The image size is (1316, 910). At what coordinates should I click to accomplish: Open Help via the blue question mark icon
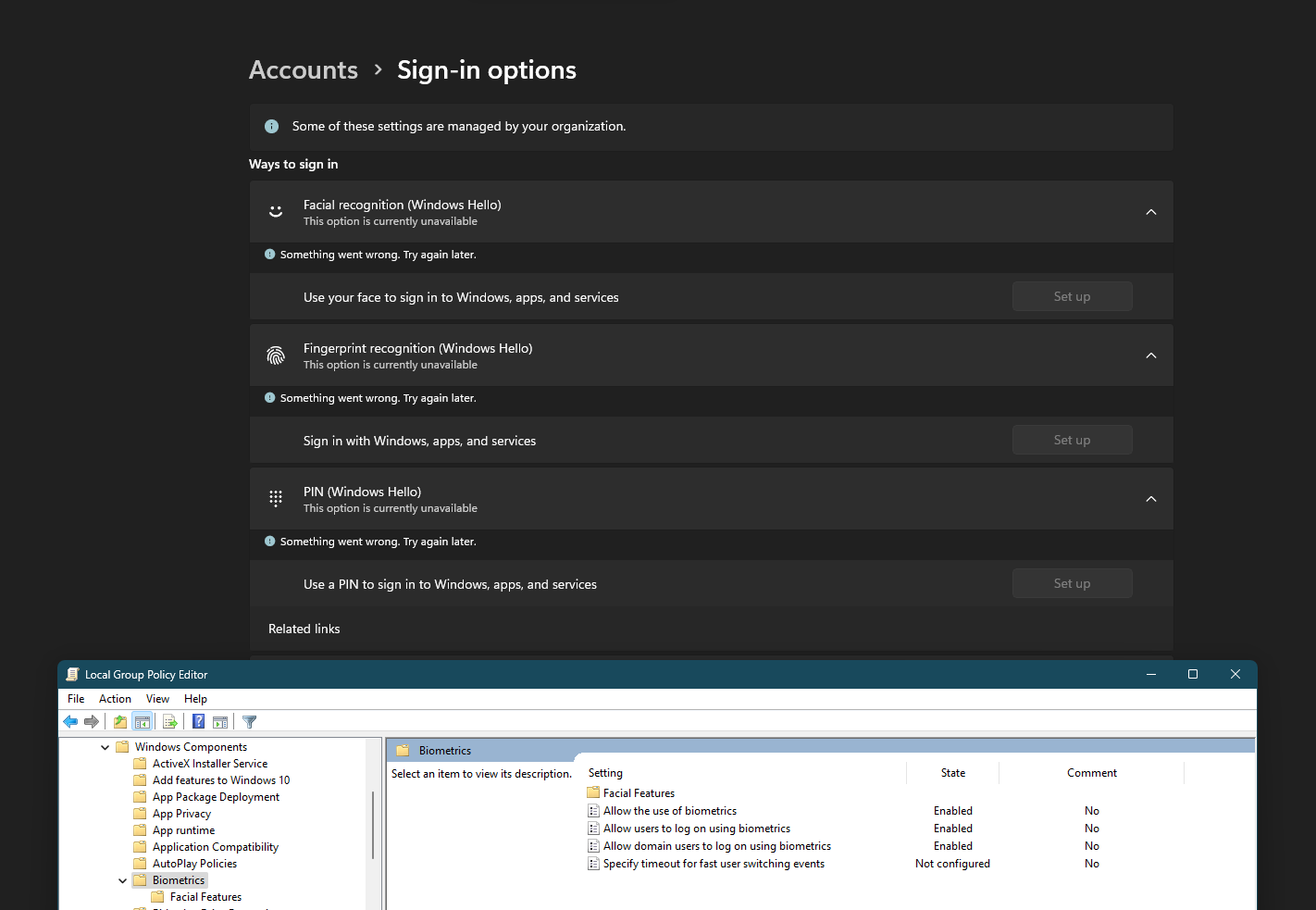coord(198,722)
